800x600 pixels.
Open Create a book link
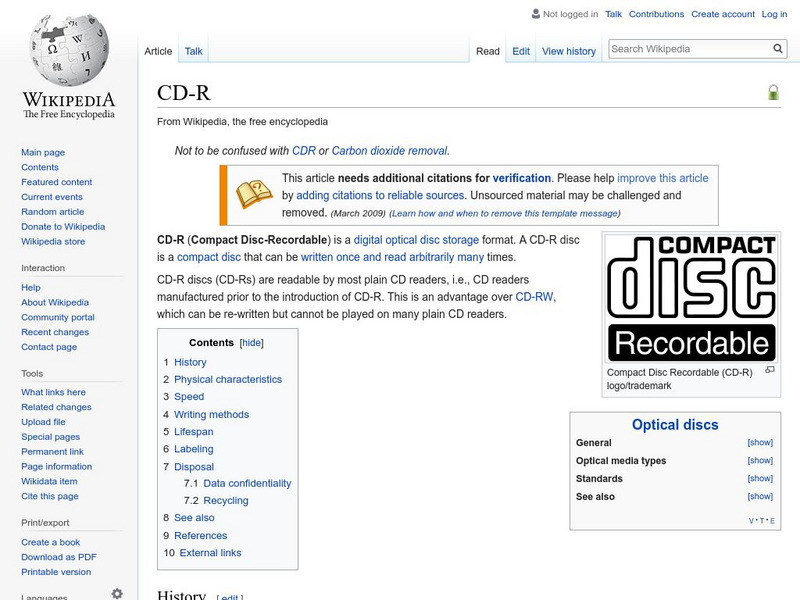(51, 542)
